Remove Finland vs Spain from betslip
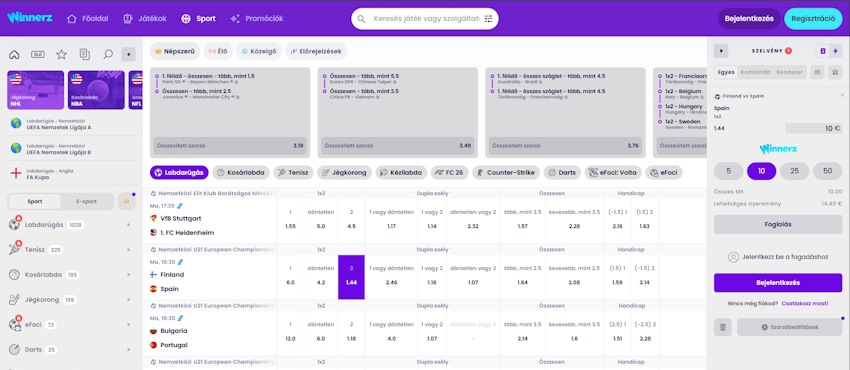The image size is (850, 370). 842,95
